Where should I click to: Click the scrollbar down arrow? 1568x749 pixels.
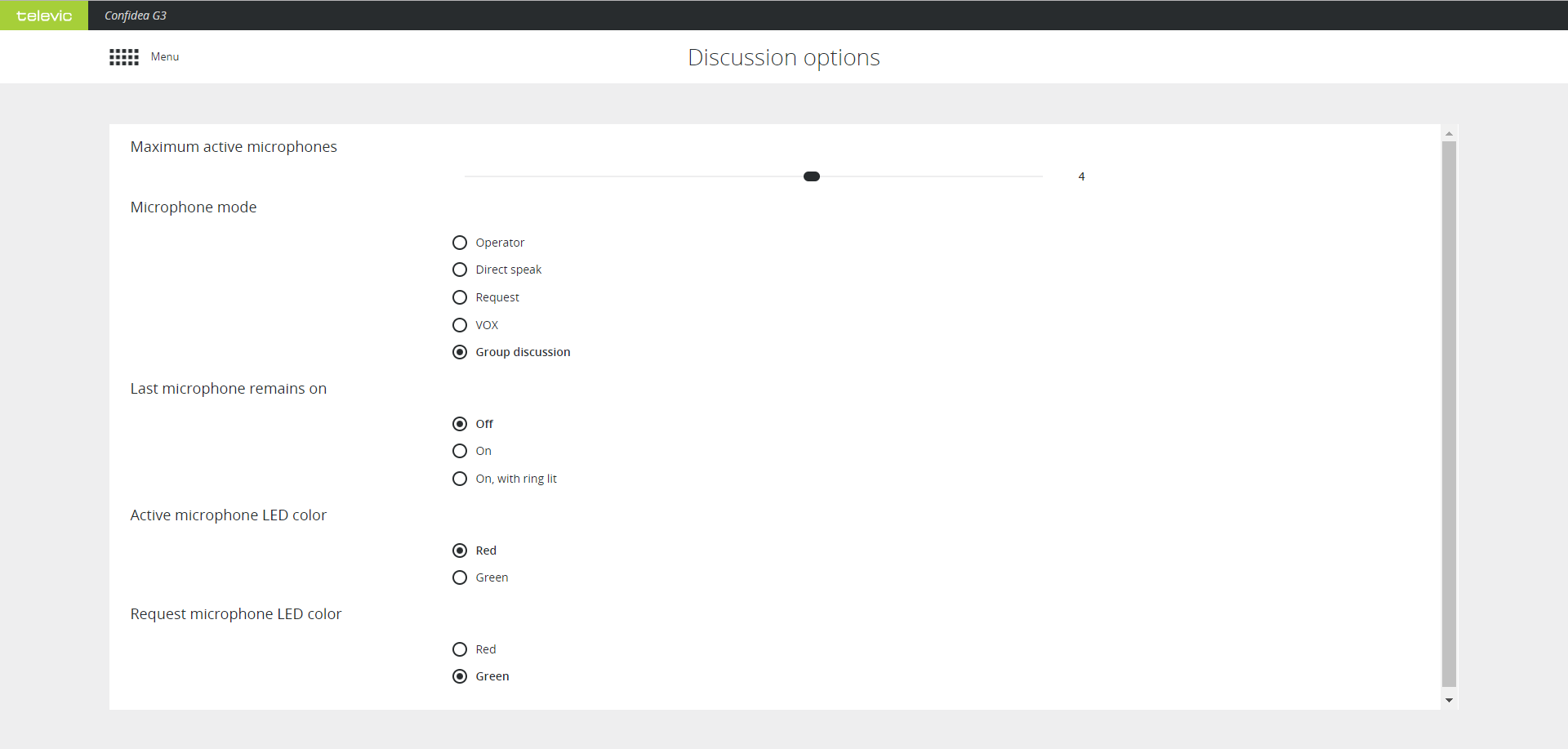(1449, 700)
